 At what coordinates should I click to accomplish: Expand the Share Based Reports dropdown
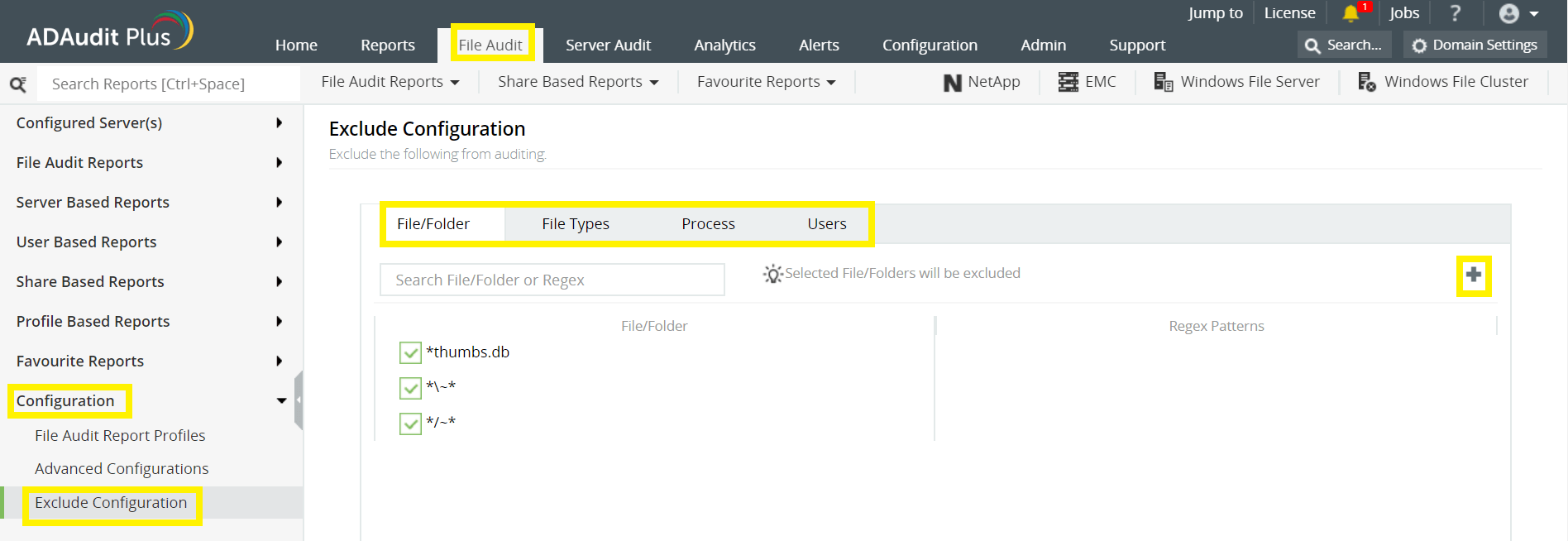coord(577,82)
